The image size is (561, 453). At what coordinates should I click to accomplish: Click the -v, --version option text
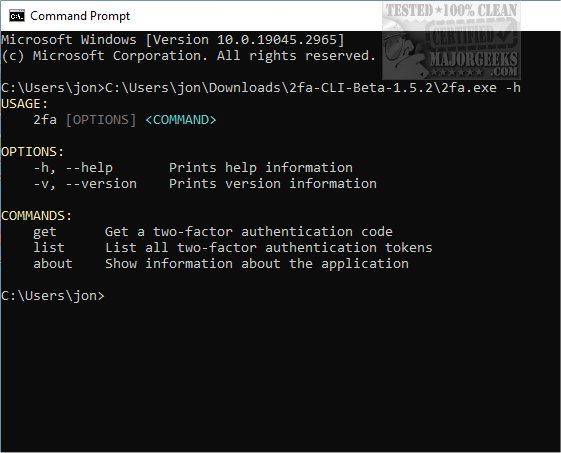click(x=85, y=184)
